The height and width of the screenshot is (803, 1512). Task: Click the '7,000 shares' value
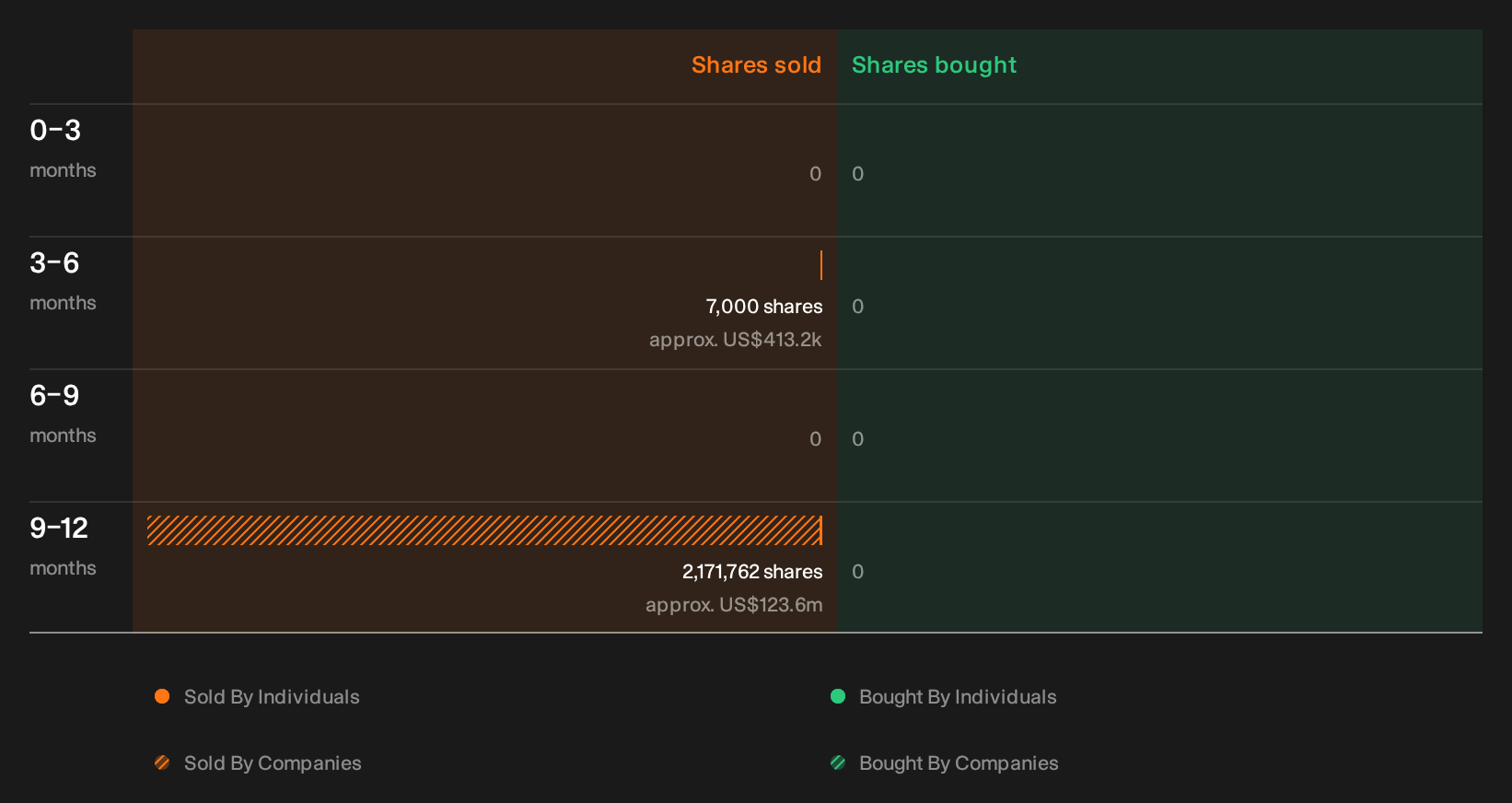click(x=764, y=307)
